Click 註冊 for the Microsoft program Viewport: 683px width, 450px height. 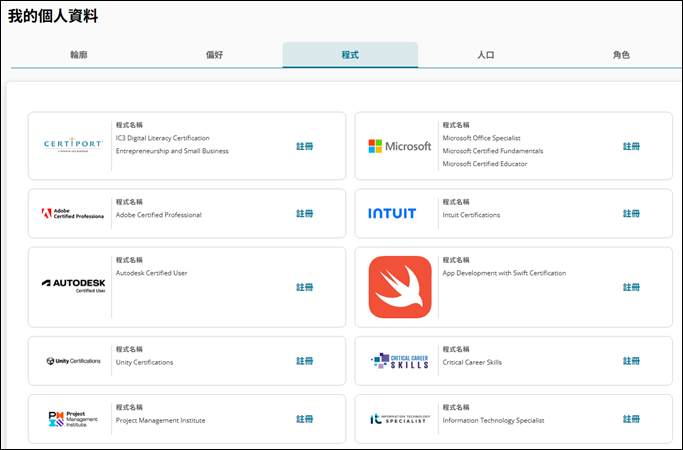click(x=631, y=146)
